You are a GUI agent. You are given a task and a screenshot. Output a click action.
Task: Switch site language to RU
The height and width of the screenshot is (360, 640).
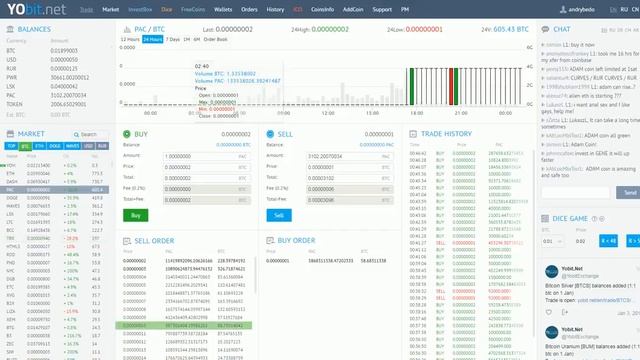click(624, 9)
